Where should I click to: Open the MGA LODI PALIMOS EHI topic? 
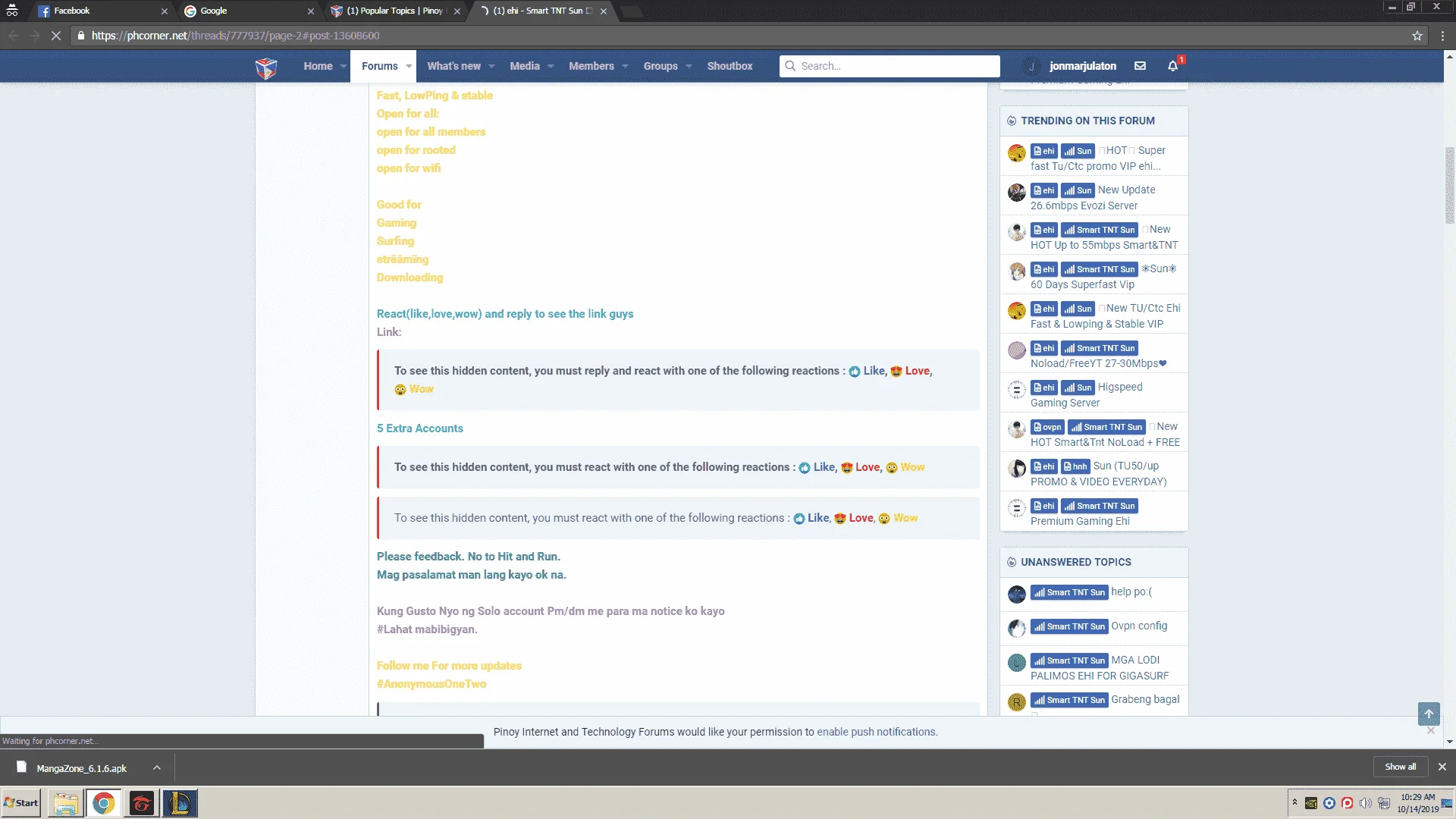(1100, 667)
